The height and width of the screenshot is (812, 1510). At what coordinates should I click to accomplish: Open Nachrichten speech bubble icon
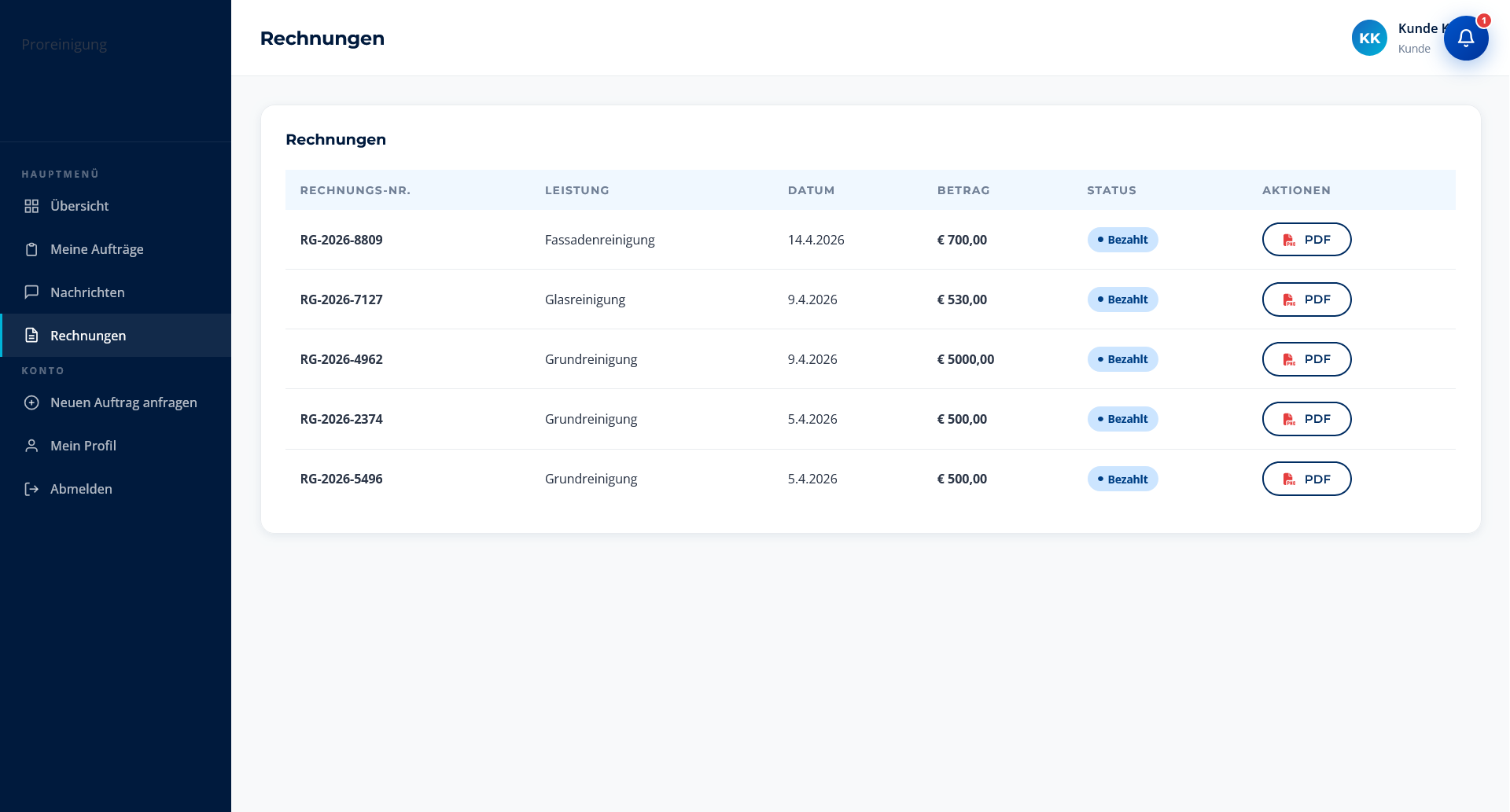point(31,292)
